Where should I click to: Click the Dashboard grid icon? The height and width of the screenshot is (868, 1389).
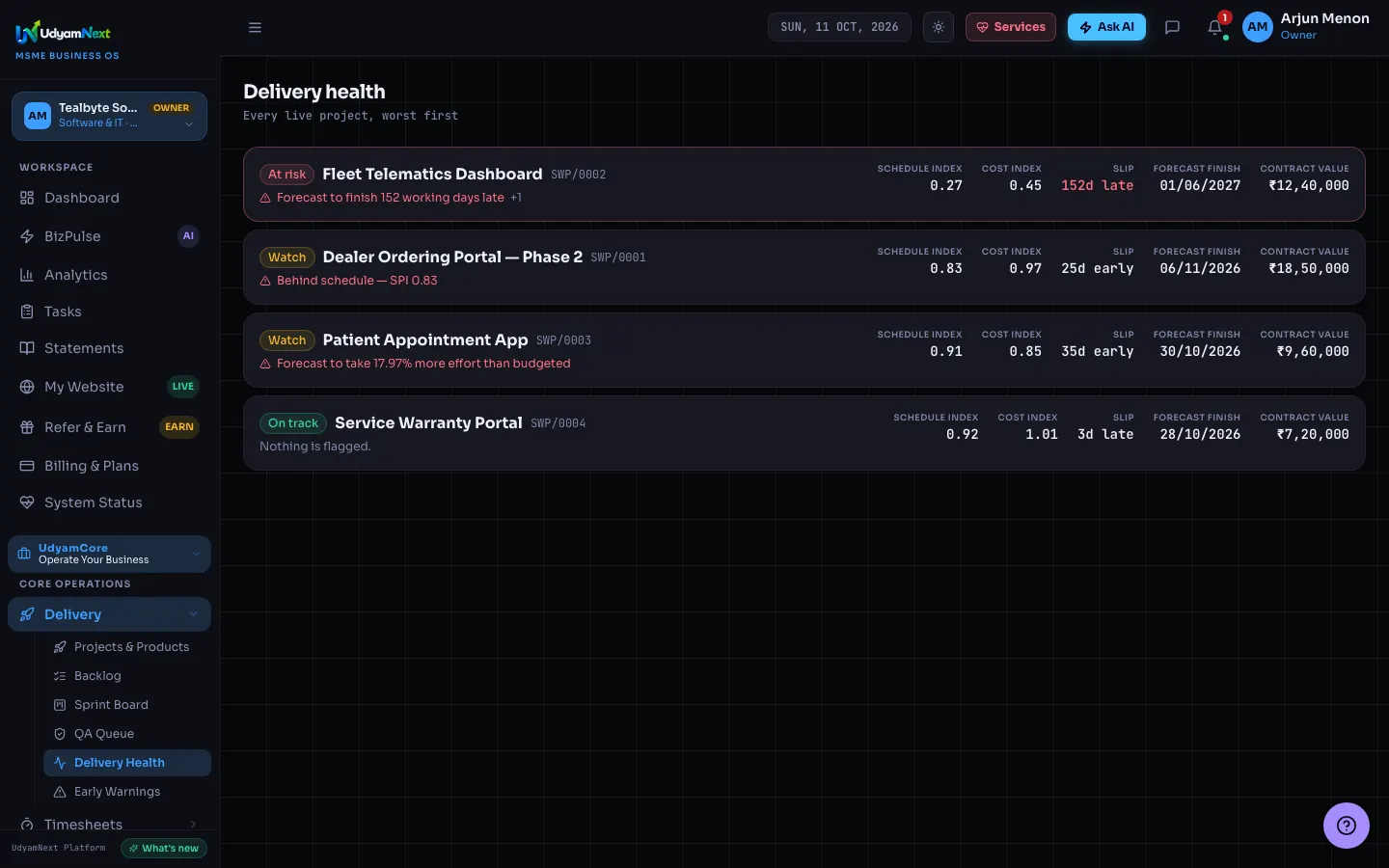(x=27, y=198)
